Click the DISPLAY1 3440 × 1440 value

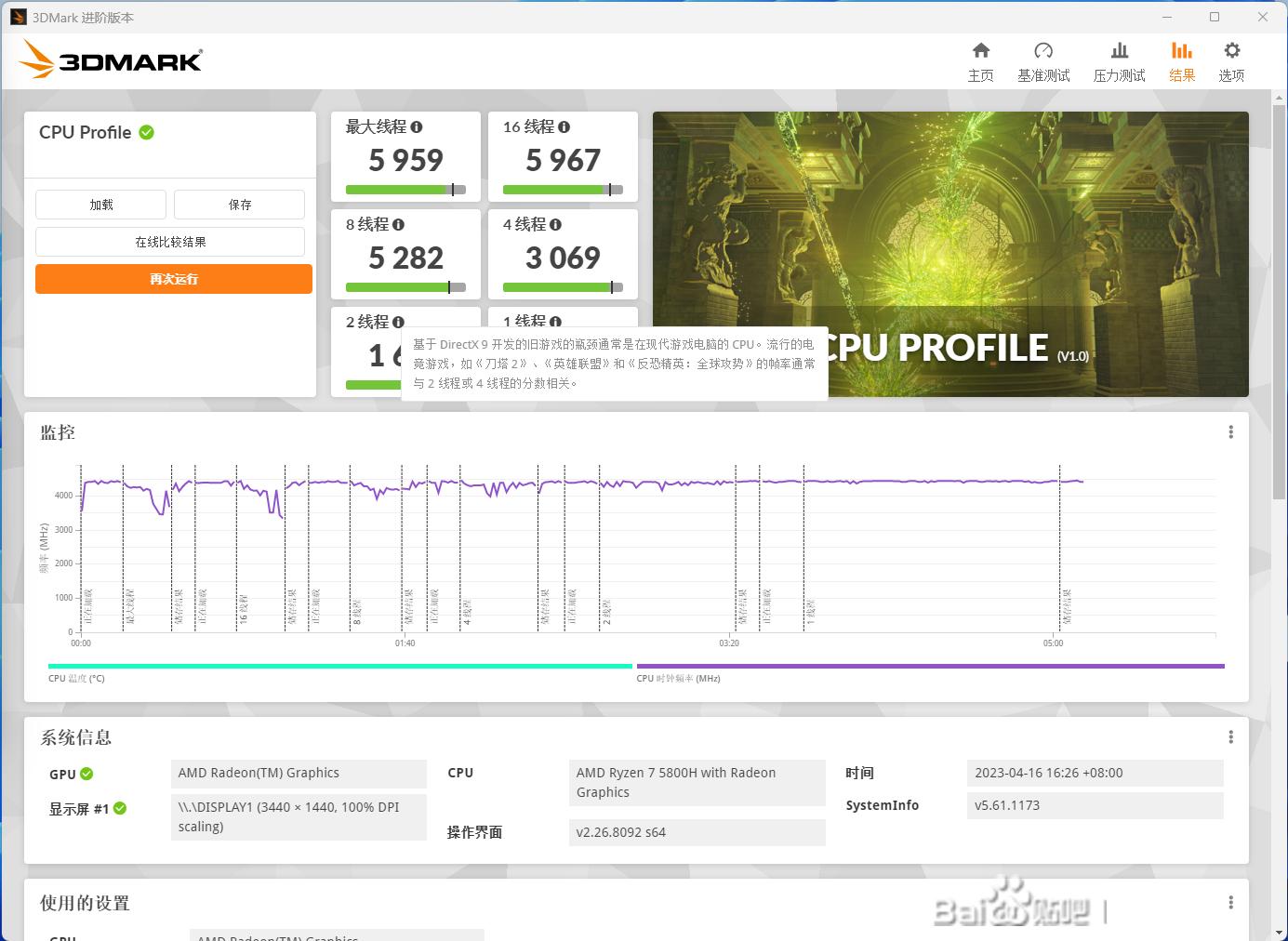[x=299, y=817]
